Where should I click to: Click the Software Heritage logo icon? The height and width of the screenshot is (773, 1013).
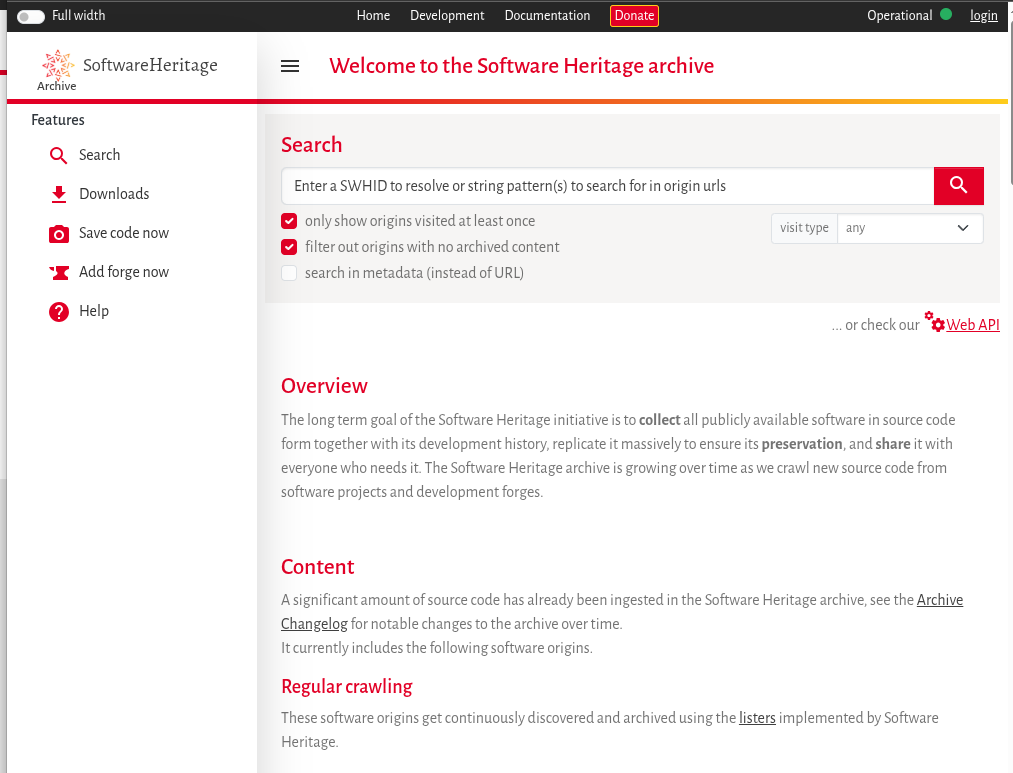[x=57, y=66]
